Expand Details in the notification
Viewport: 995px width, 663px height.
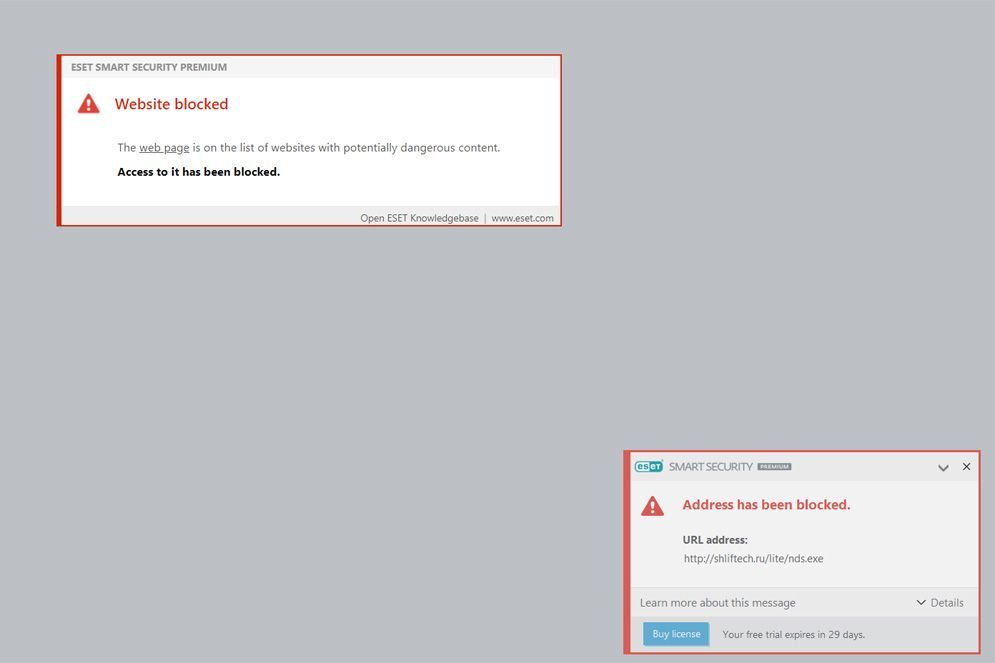[x=940, y=602]
